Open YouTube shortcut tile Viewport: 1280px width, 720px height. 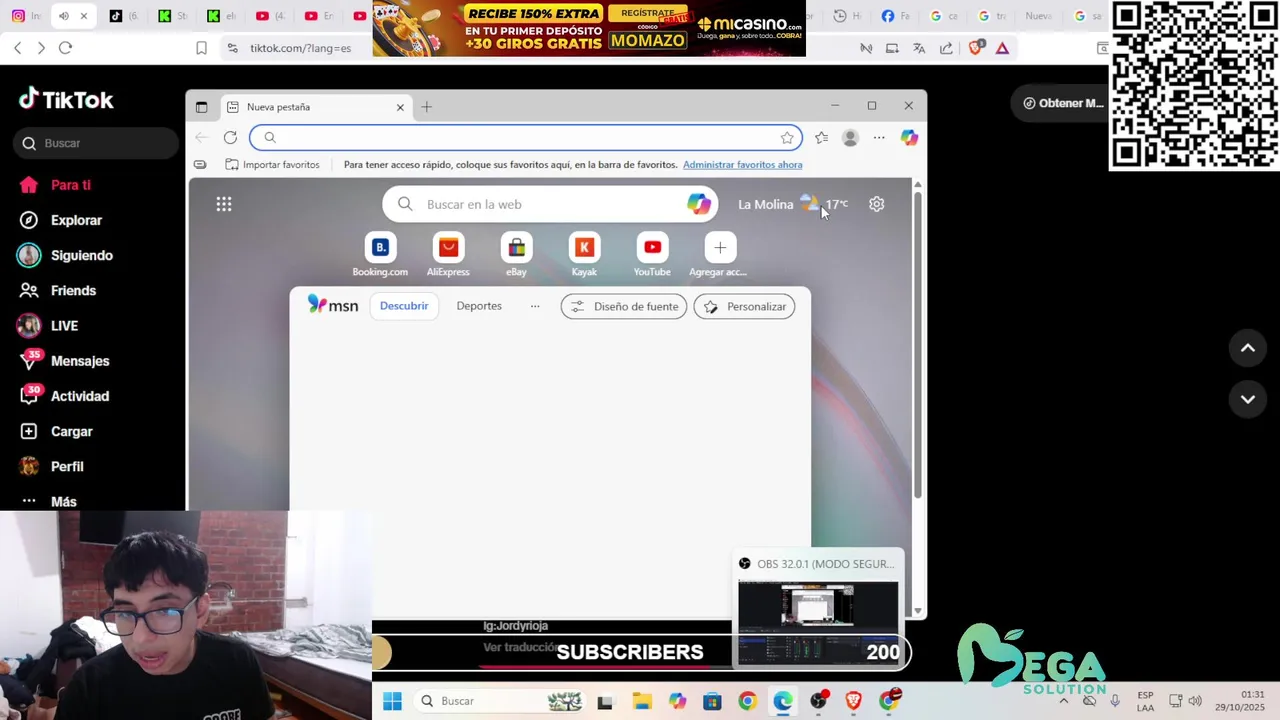[652, 256]
